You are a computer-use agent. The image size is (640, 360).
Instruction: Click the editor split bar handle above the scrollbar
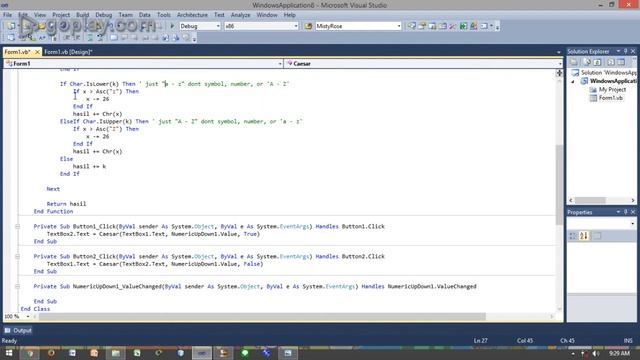(559, 73)
